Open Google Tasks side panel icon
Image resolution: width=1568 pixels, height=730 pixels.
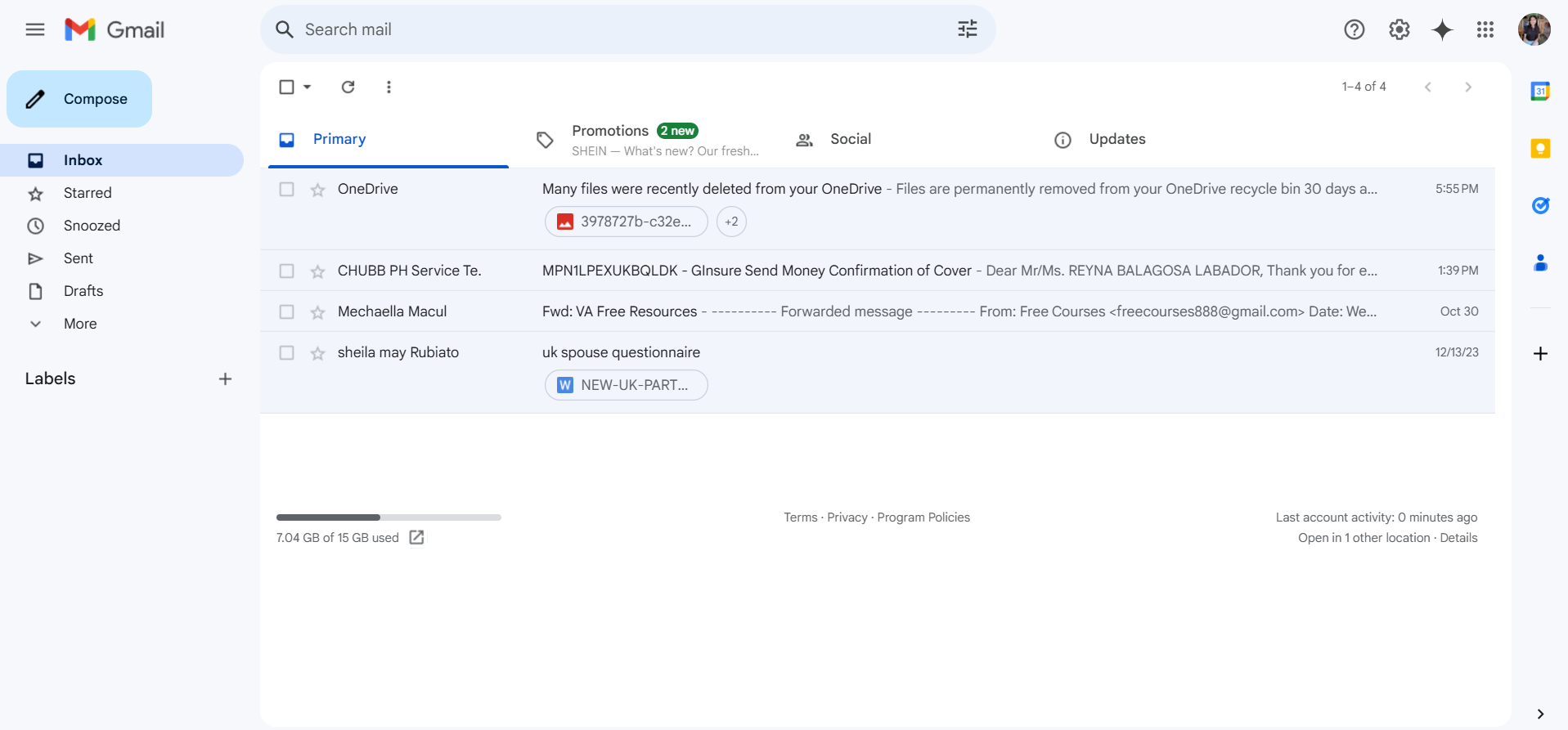[1540, 205]
